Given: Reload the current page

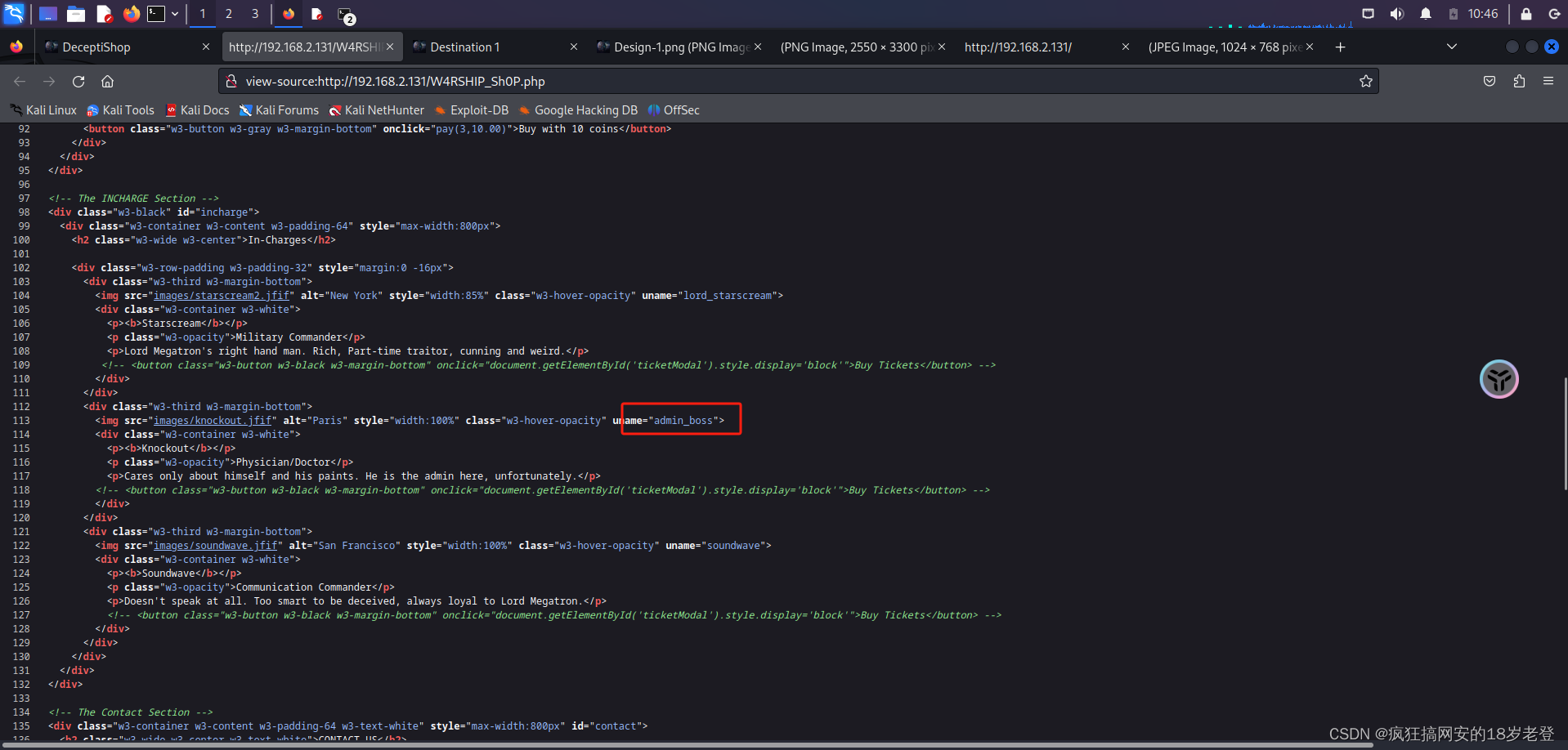Looking at the screenshot, I should coord(78,81).
